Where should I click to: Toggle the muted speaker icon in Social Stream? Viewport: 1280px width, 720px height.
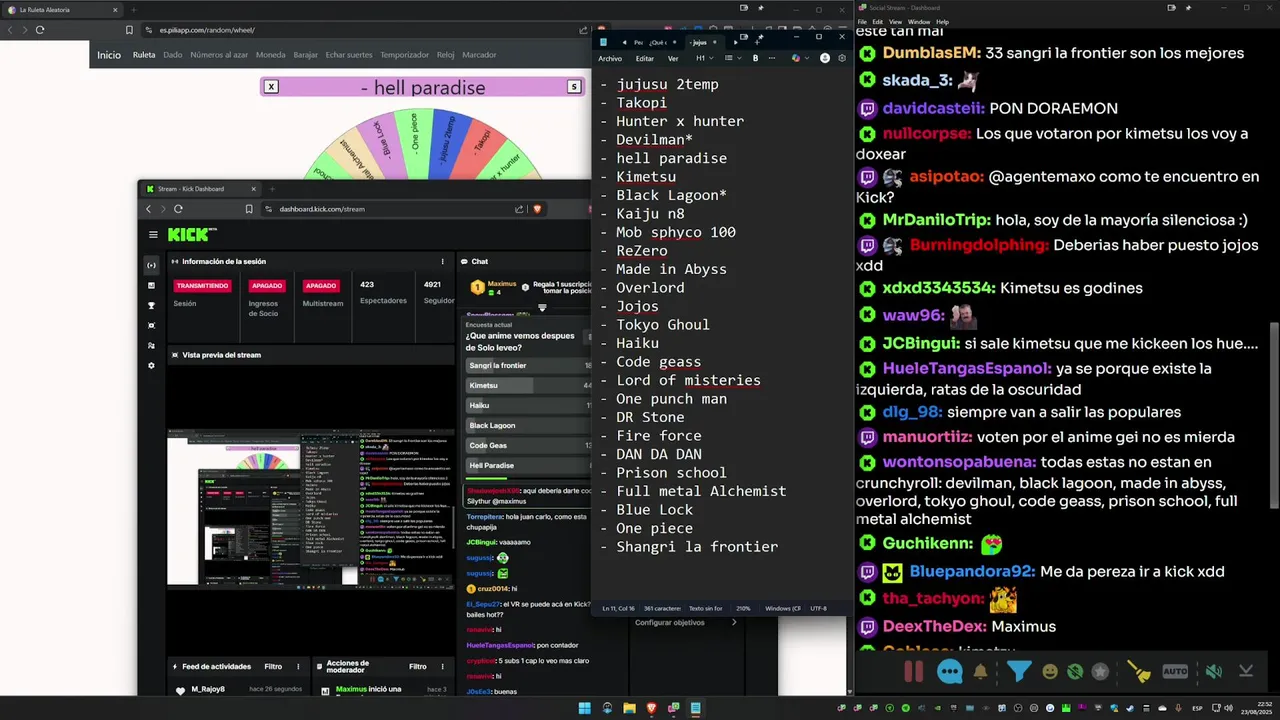(1213, 672)
